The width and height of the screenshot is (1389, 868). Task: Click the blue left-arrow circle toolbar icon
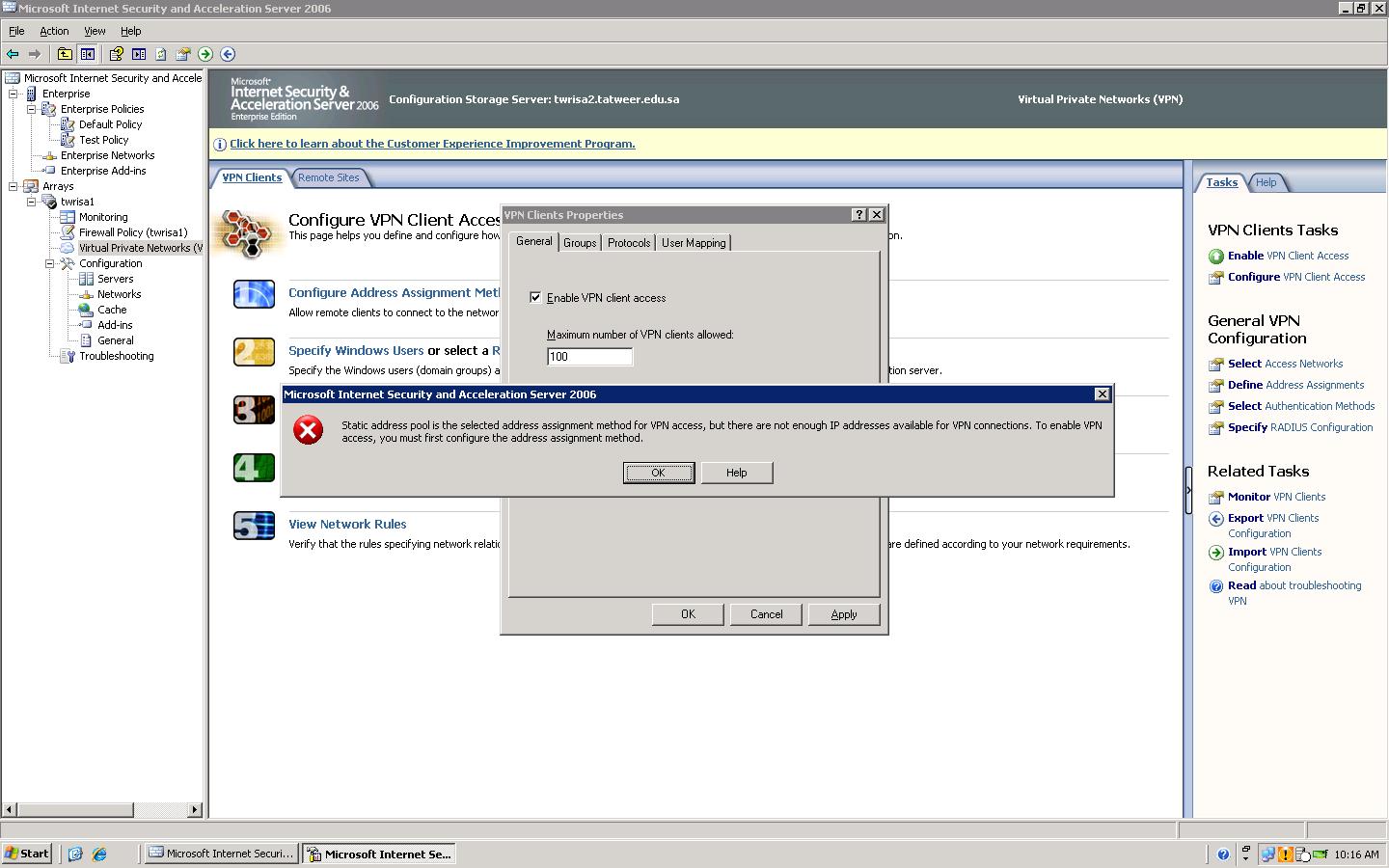[x=228, y=54]
